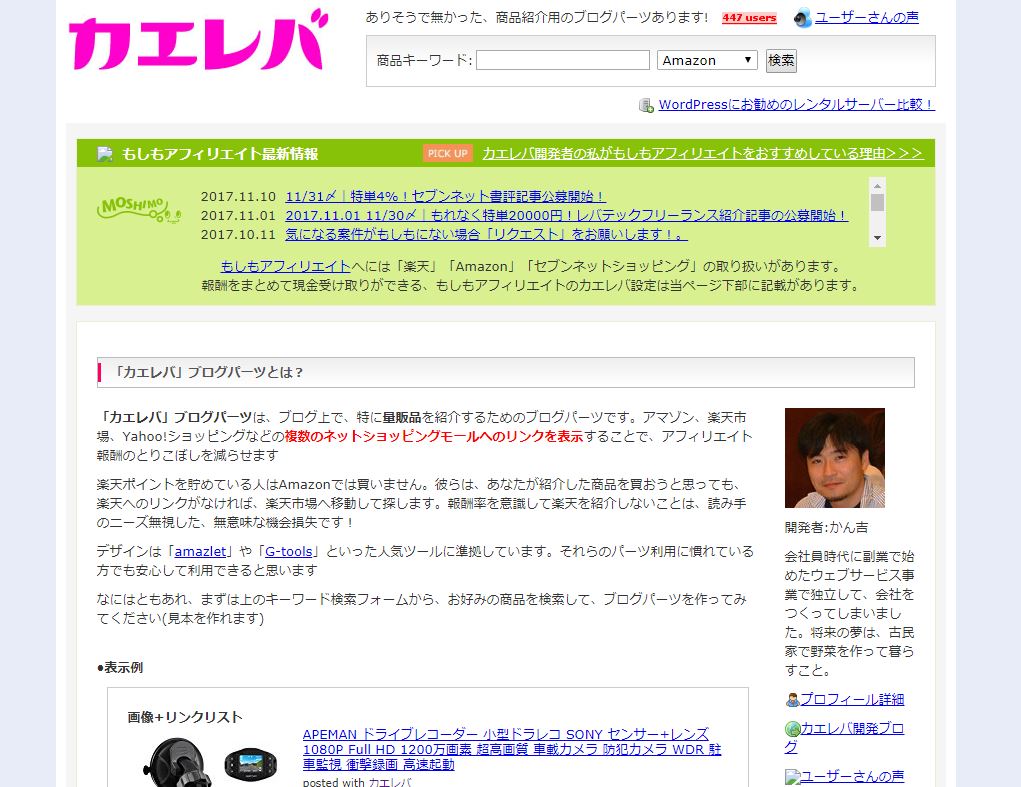Click the user voice webcam icon
1021x787 pixels.
click(802, 18)
